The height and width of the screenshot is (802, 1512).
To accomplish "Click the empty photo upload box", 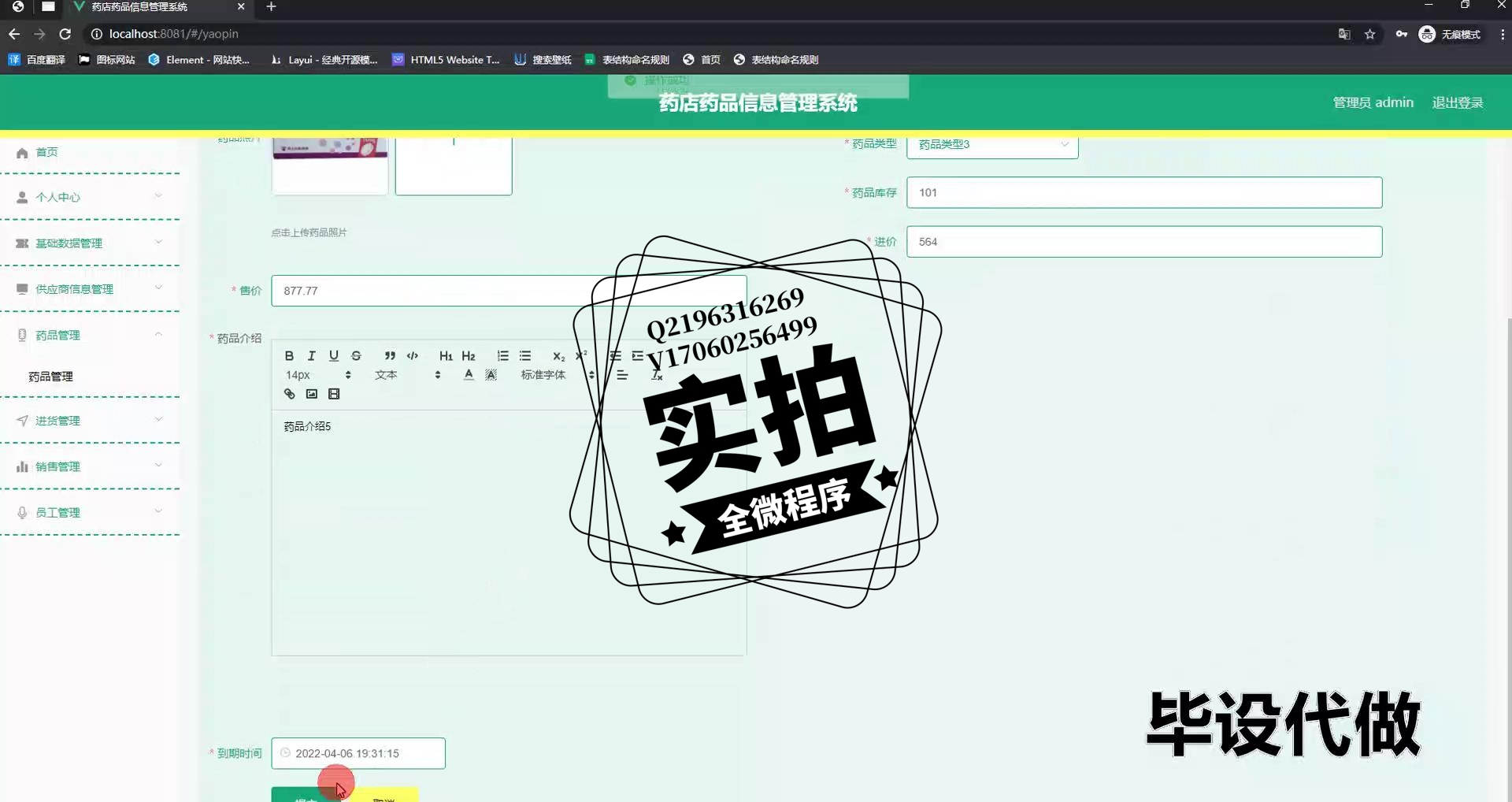I will tap(454, 165).
